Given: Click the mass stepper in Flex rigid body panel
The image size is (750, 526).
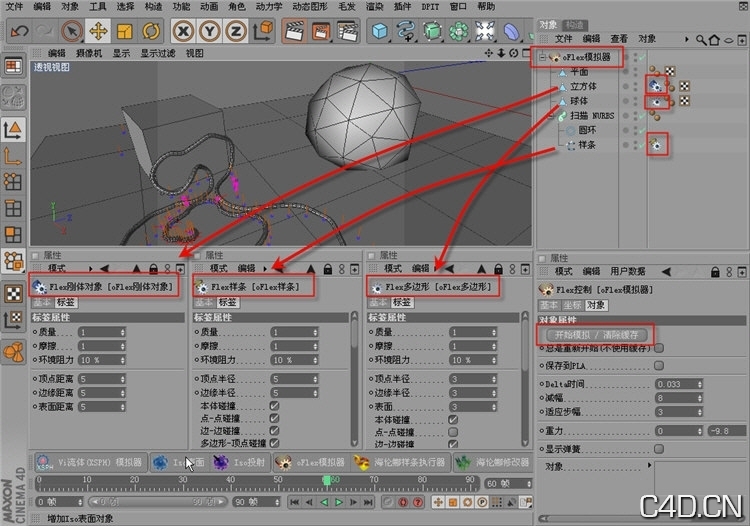Looking at the screenshot, I should coord(123,332).
